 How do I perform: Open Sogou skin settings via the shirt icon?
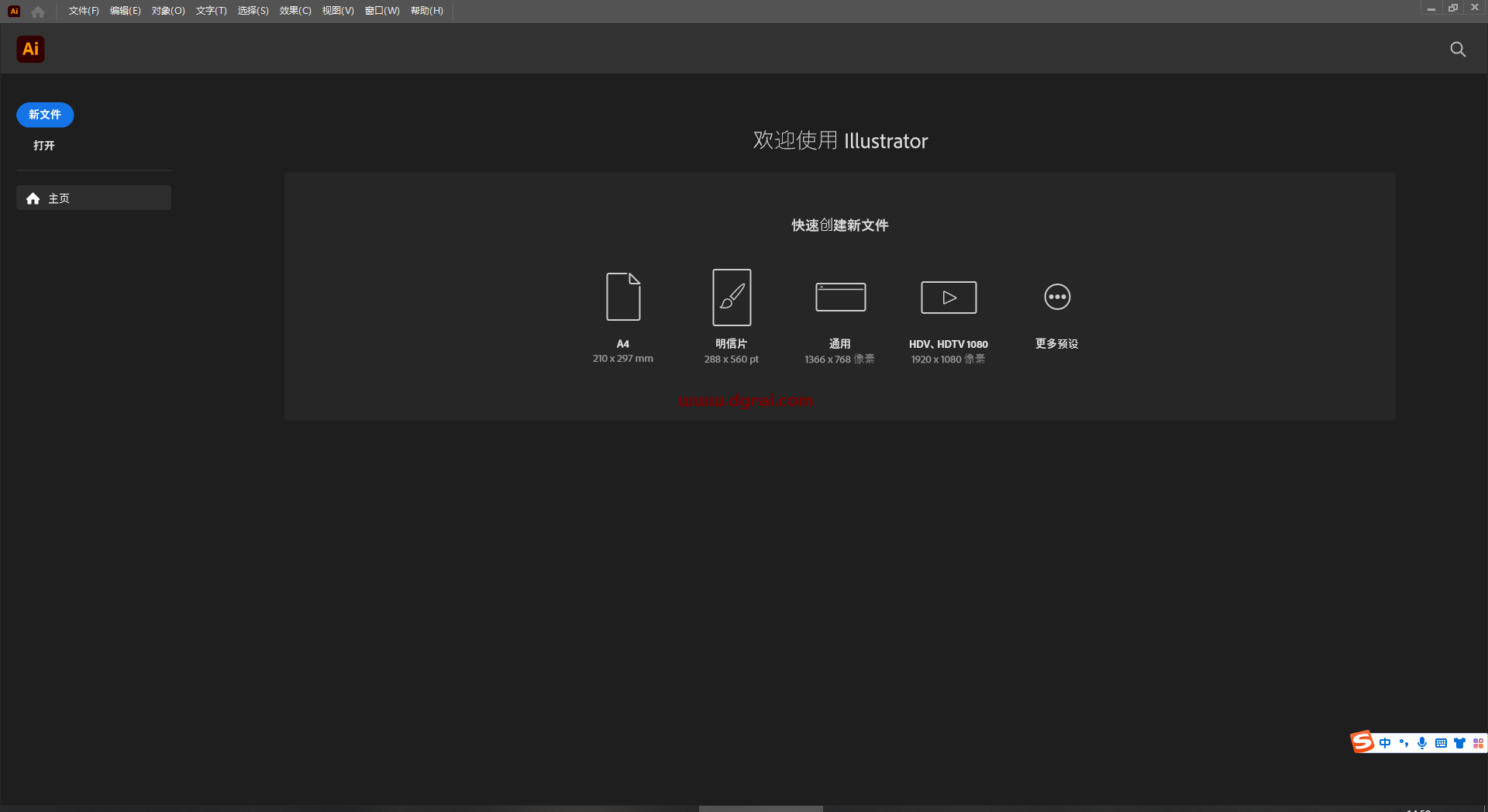click(1459, 742)
